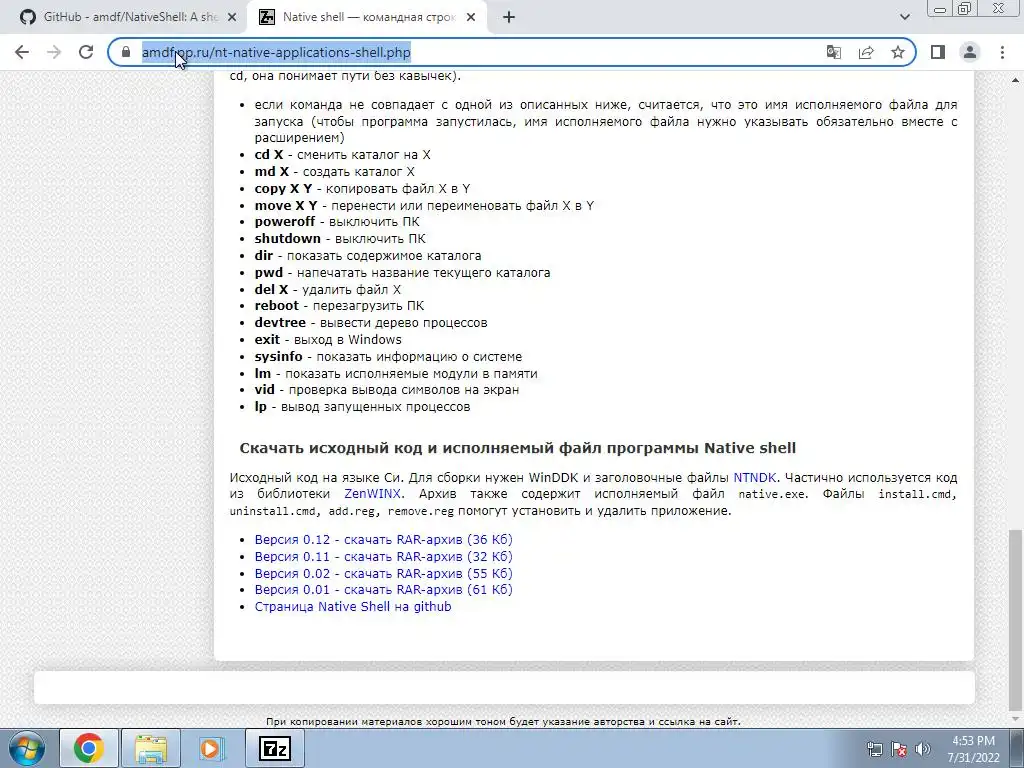1024x768 pixels.
Task: Open the browser side panel
Action: 938,52
